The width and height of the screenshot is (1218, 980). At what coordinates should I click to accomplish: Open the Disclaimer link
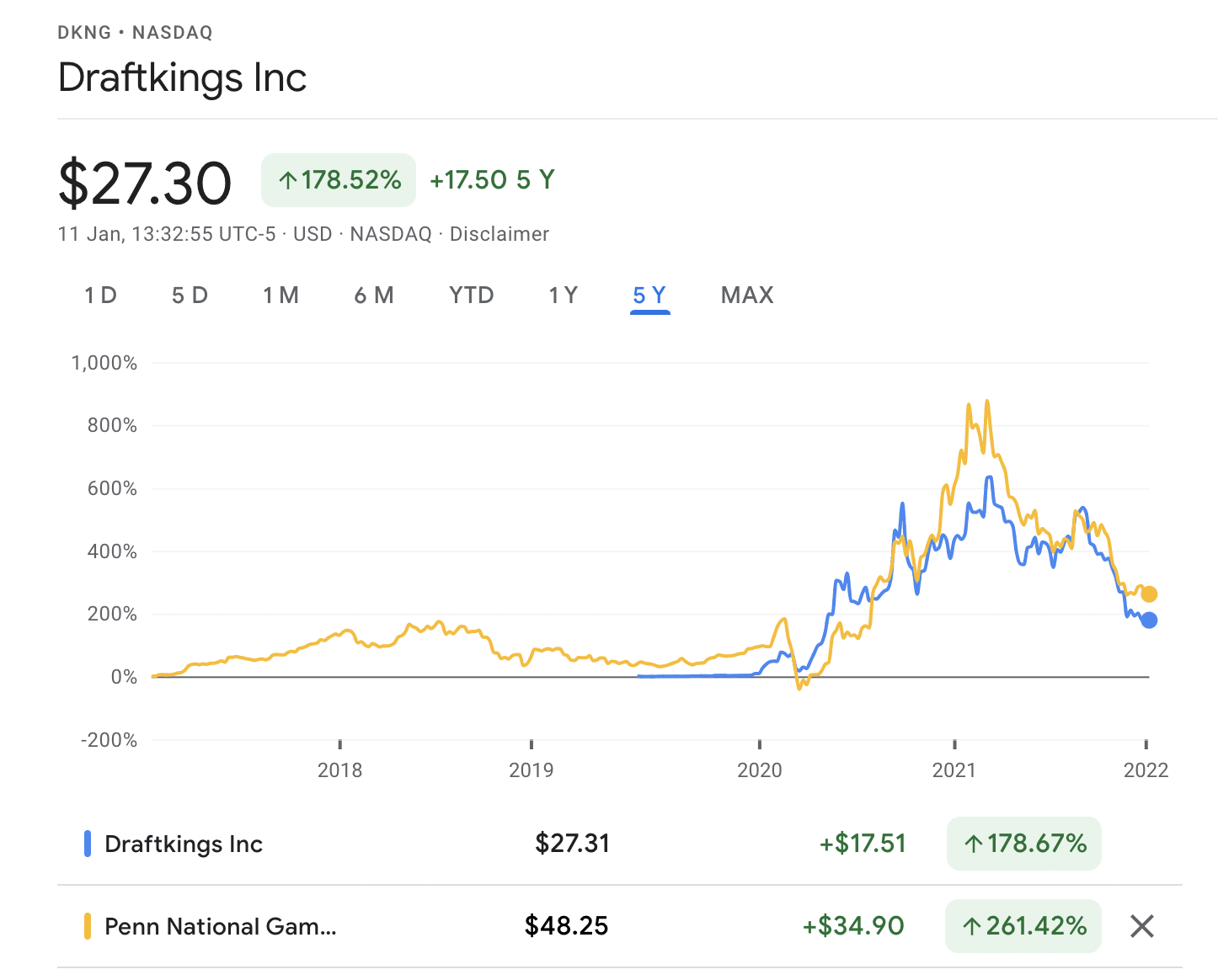499,234
